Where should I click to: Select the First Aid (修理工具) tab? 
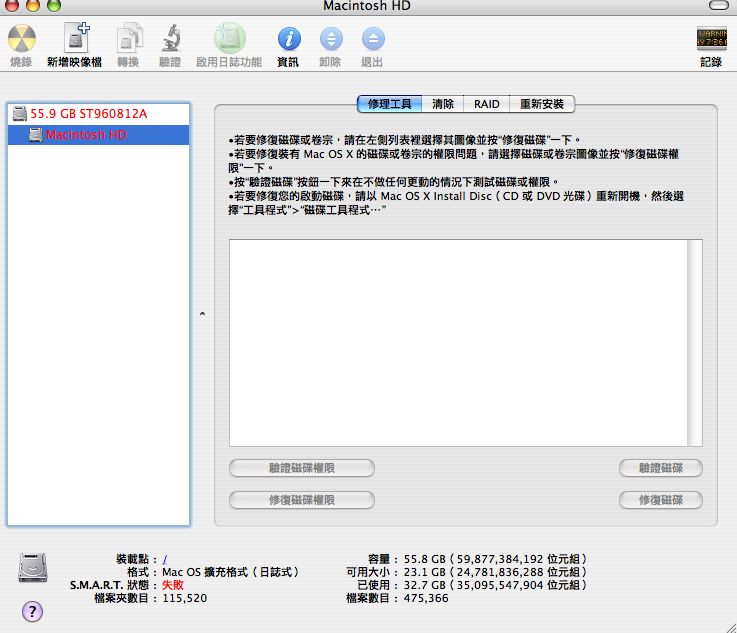[389, 104]
